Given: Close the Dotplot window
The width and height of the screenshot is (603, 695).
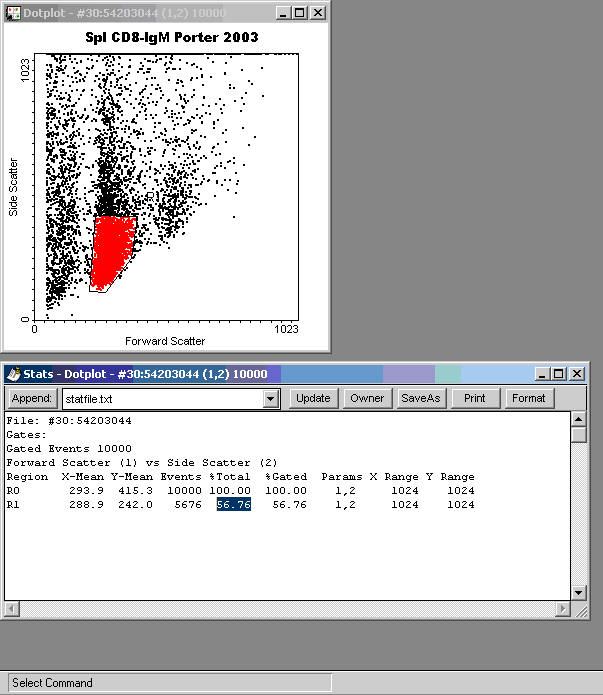Looking at the screenshot, I should pos(318,13).
